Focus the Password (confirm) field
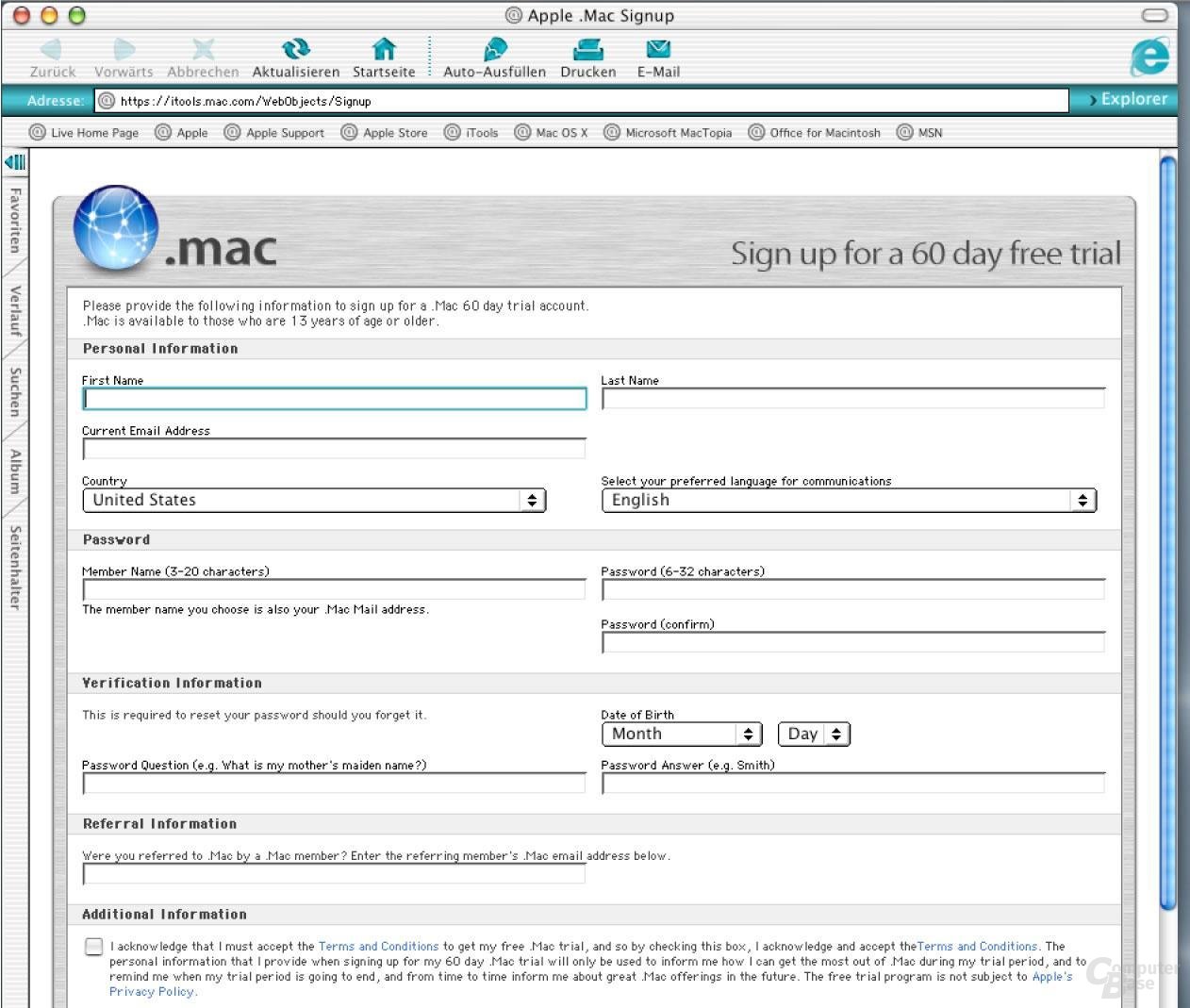The width and height of the screenshot is (1190, 1008). pyautogui.click(x=853, y=643)
